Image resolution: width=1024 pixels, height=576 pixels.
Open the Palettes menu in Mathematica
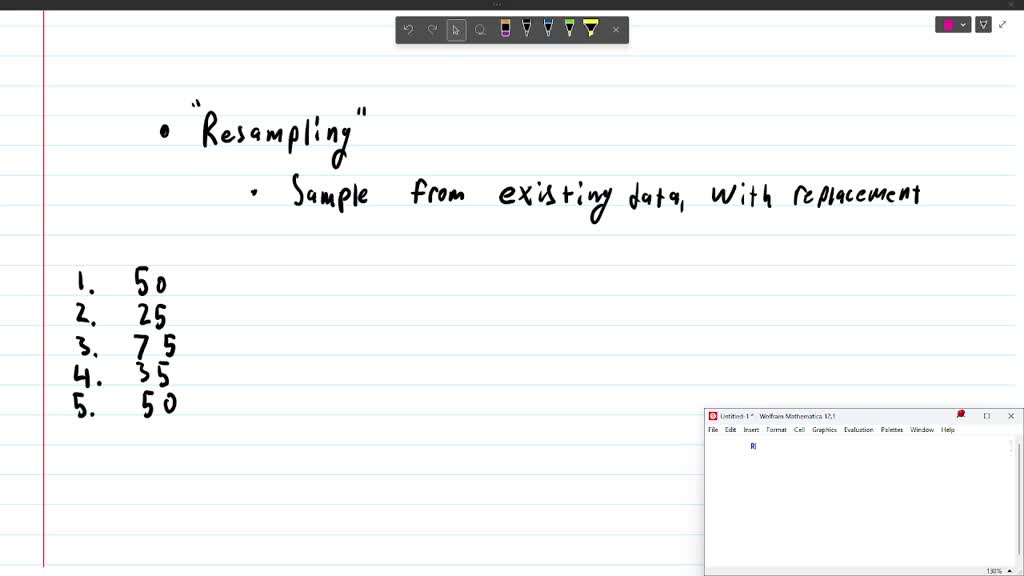[x=892, y=429]
